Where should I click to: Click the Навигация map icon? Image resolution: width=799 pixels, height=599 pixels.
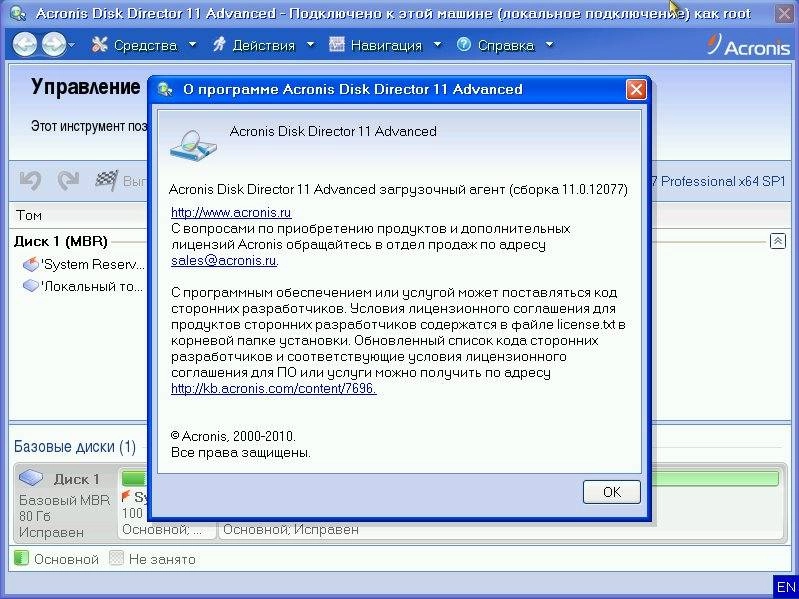click(336, 45)
